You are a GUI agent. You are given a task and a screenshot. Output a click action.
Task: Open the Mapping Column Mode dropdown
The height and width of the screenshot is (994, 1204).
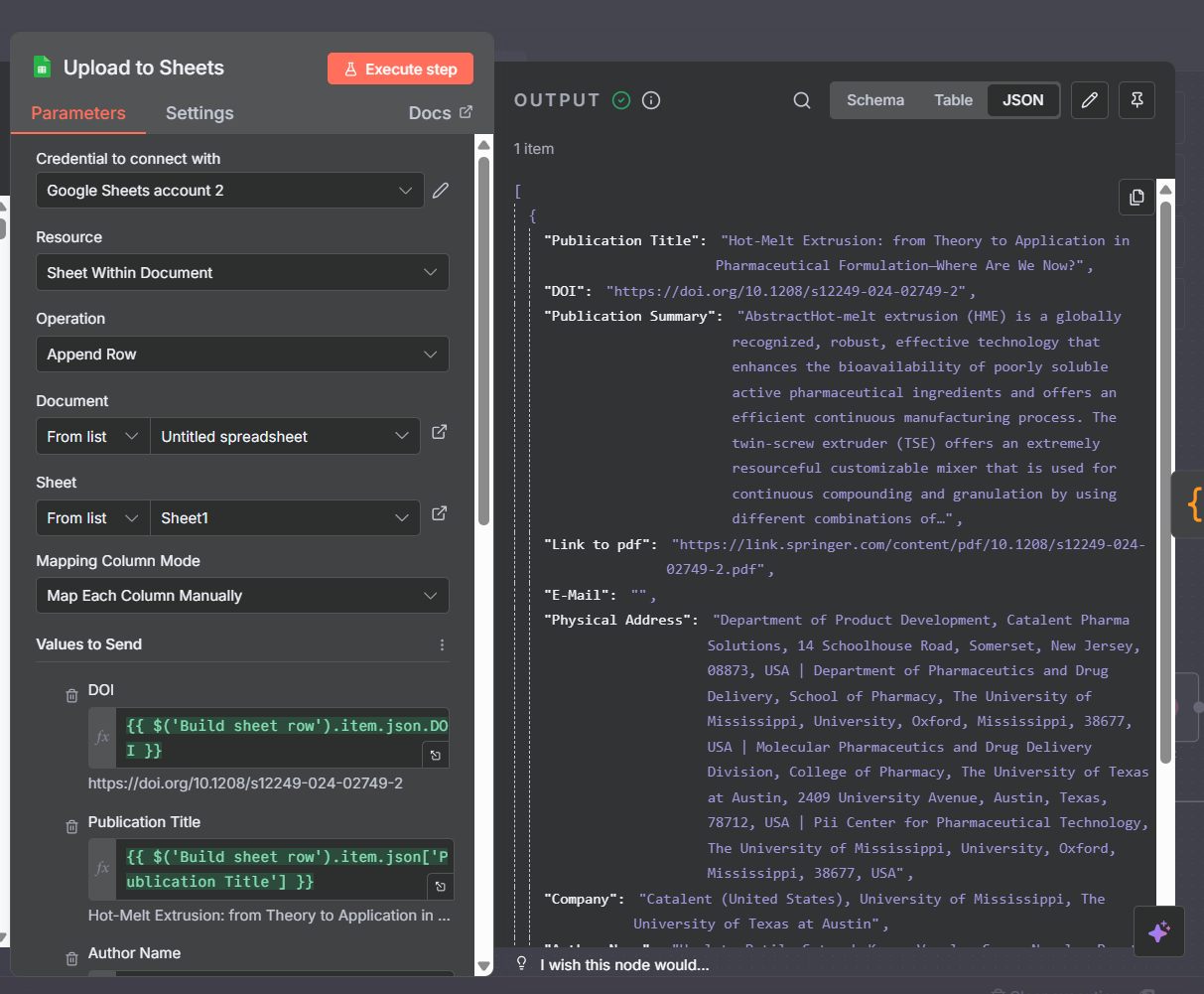click(x=241, y=596)
